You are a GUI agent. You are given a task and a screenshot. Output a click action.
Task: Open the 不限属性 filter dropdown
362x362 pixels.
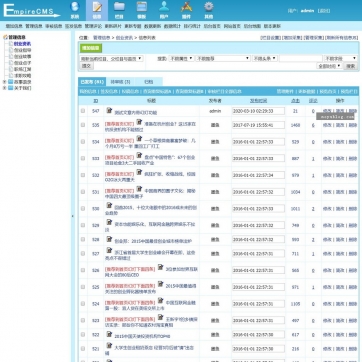(x=181, y=58)
